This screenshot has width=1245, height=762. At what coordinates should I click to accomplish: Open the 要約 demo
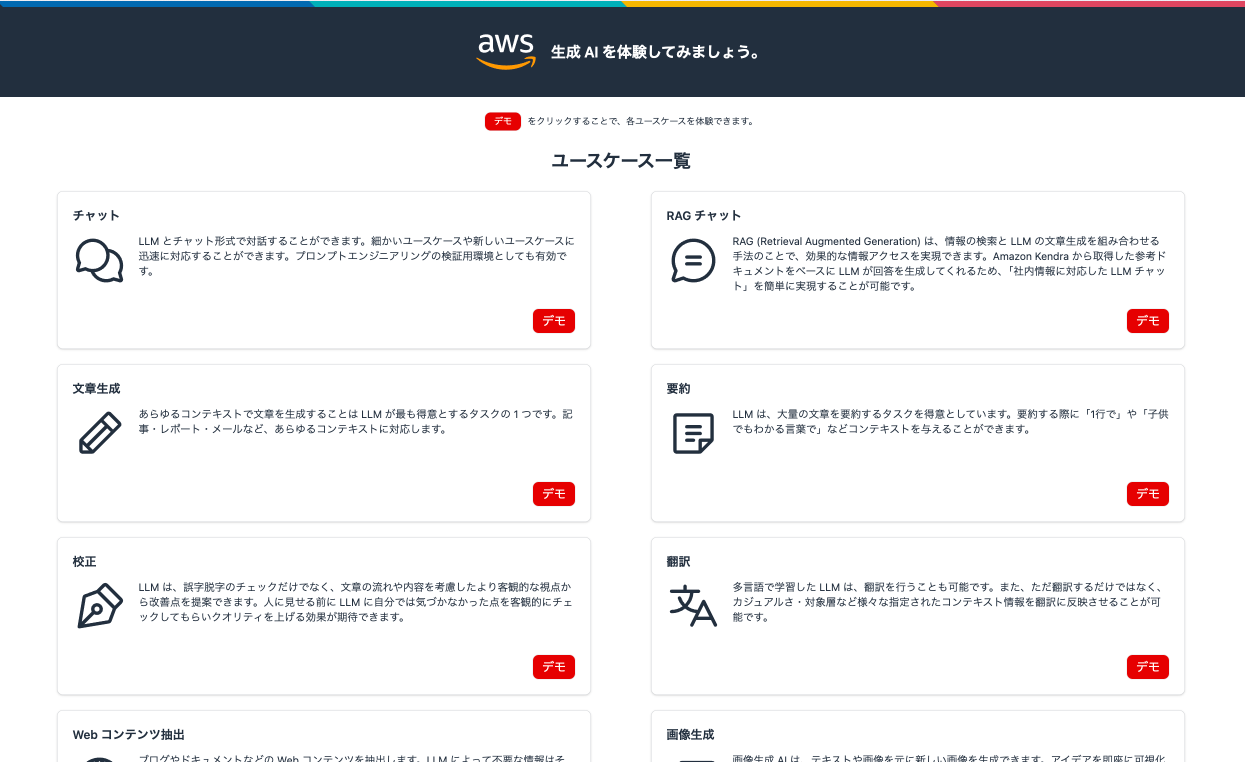pyautogui.click(x=1147, y=493)
